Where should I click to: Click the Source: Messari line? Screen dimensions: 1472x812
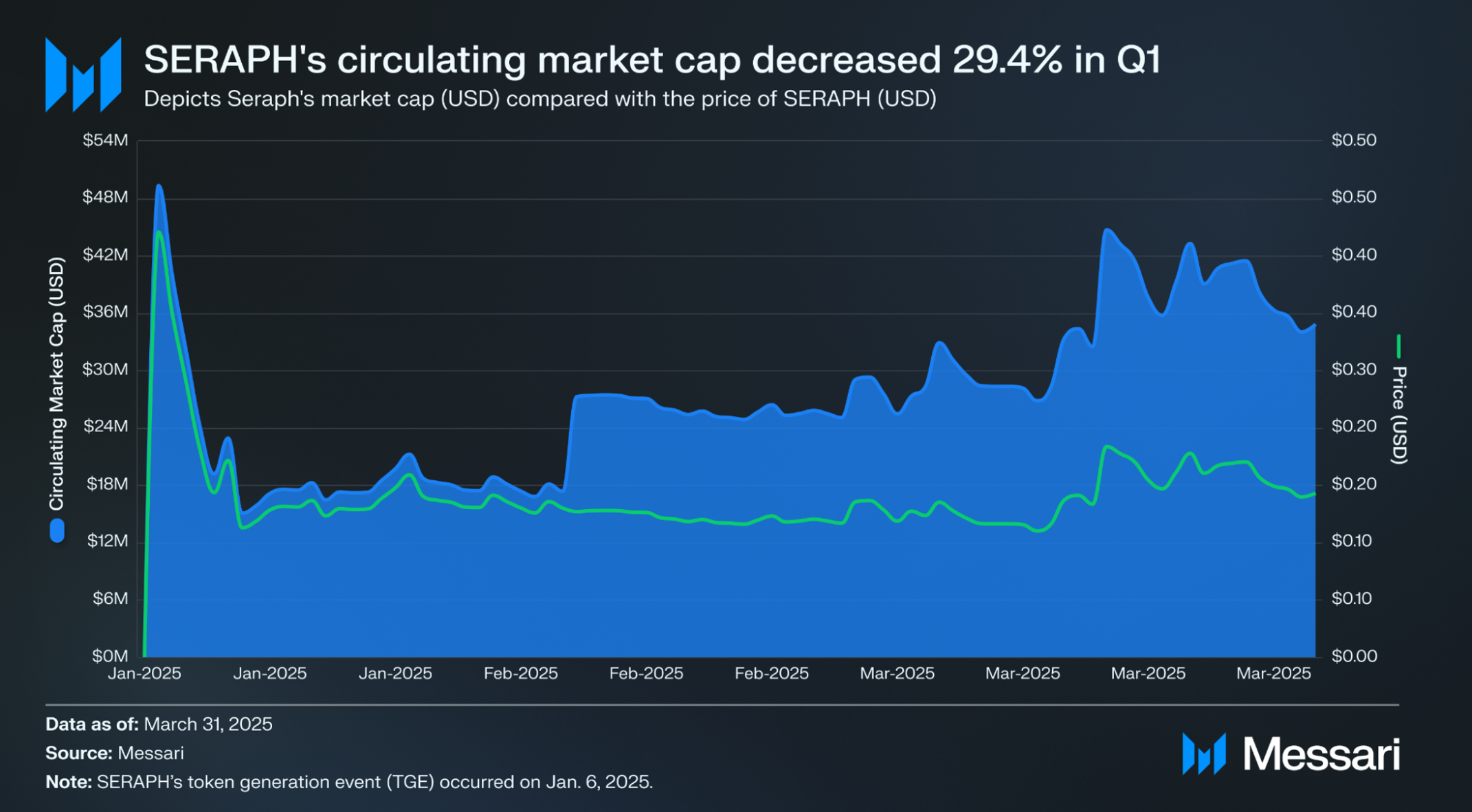(x=115, y=753)
